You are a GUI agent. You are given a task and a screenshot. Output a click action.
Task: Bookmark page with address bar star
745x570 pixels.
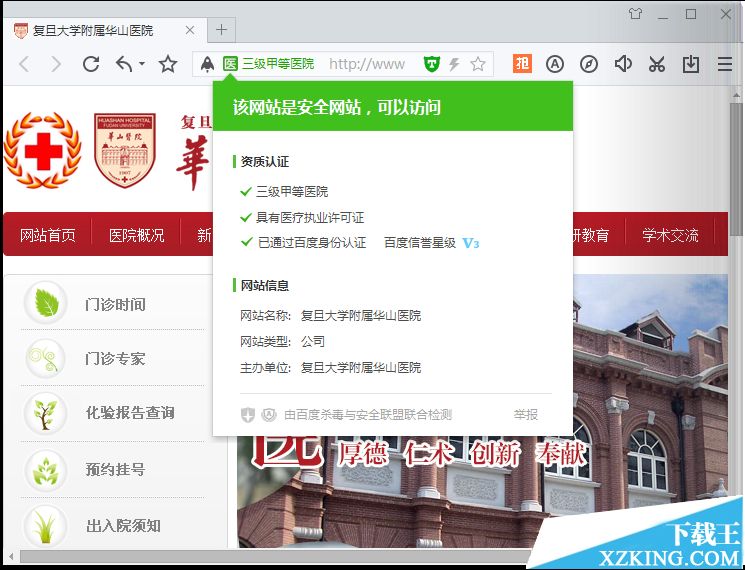pyautogui.click(x=478, y=64)
